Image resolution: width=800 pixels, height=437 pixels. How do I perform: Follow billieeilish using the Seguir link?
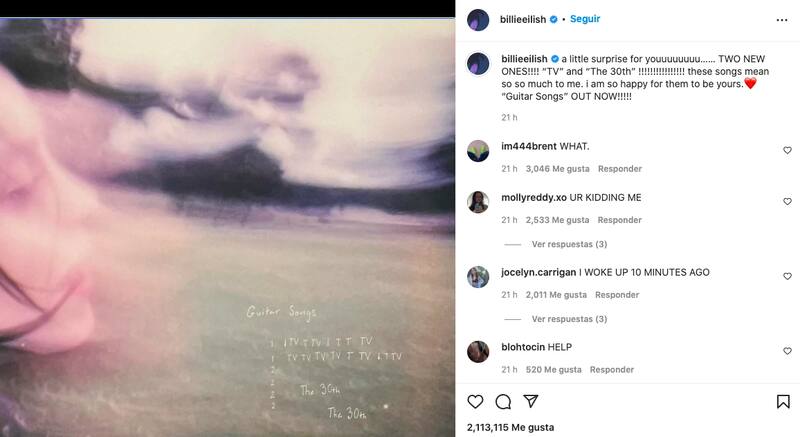point(585,19)
